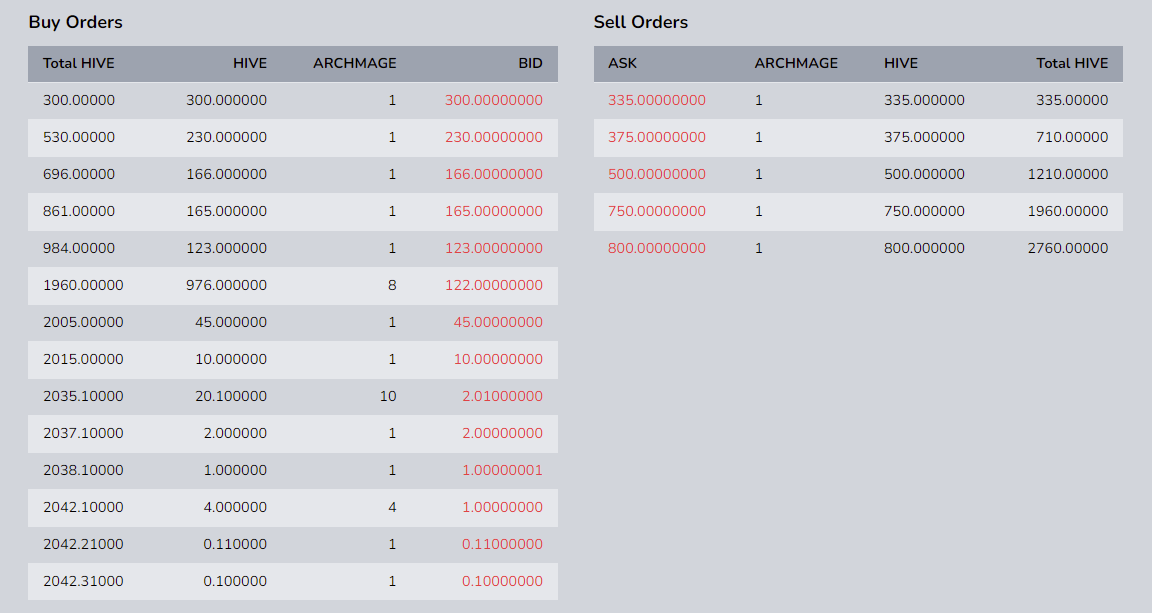Image resolution: width=1152 pixels, height=613 pixels.
Task: Click Total HIVE header in Buy Orders
Action: coord(79,63)
